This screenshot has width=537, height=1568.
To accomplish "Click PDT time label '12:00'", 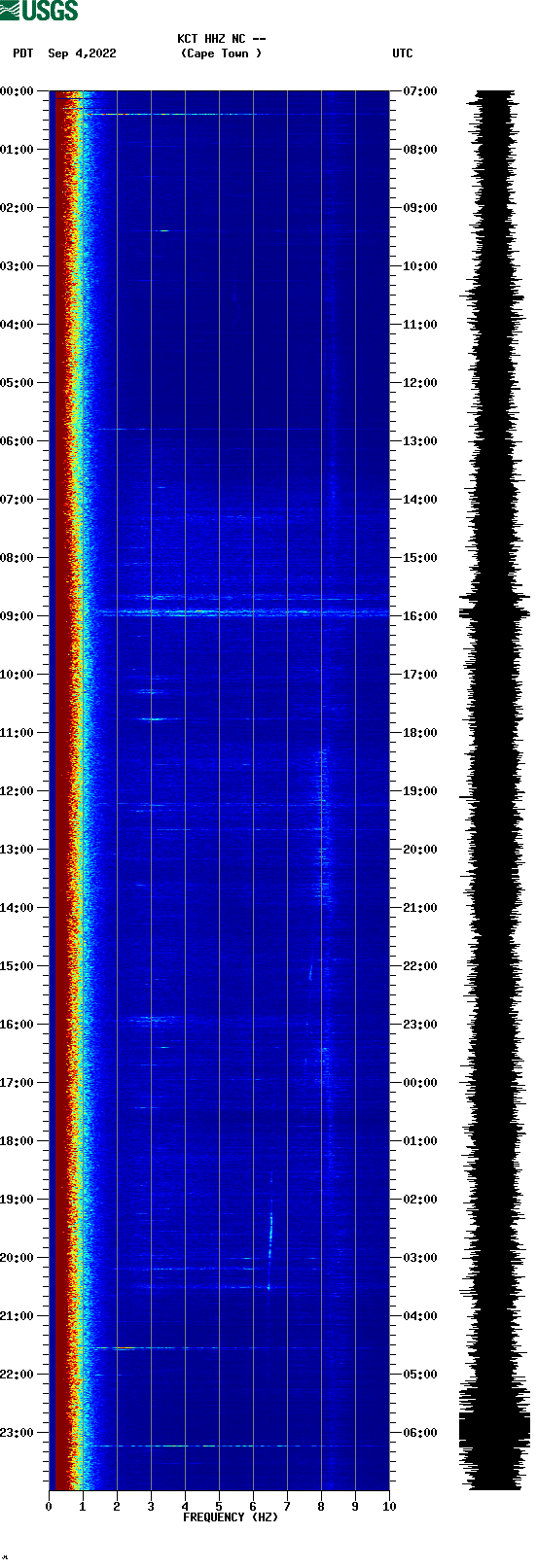I will click(18, 791).
